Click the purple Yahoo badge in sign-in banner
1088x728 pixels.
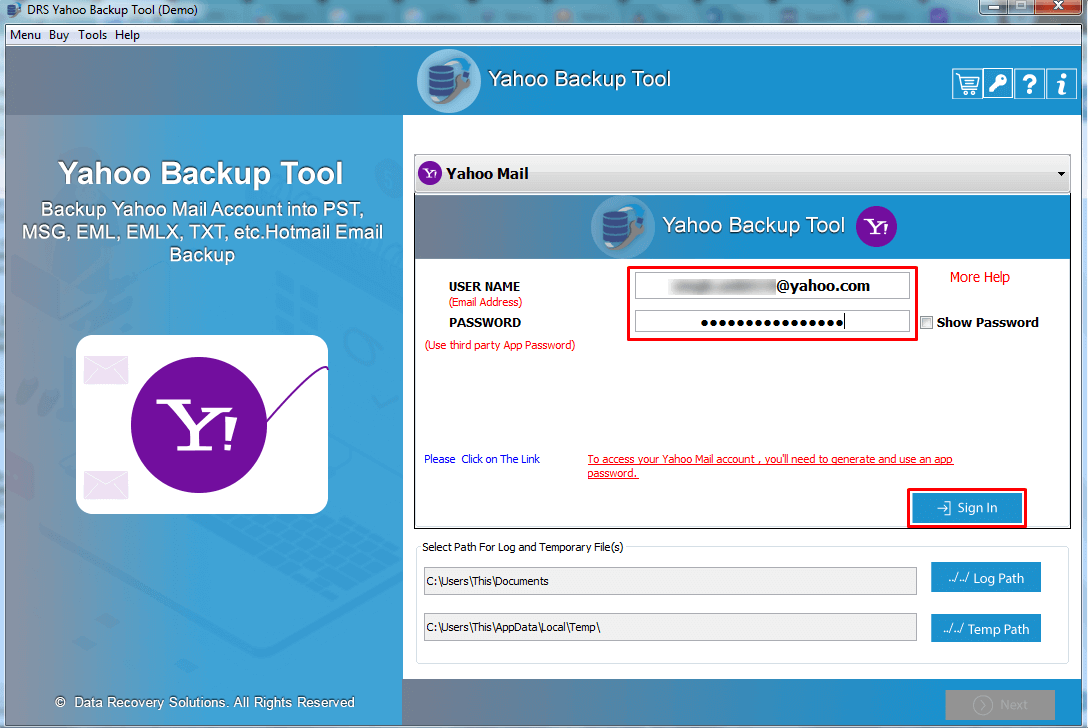pos(876,226)
